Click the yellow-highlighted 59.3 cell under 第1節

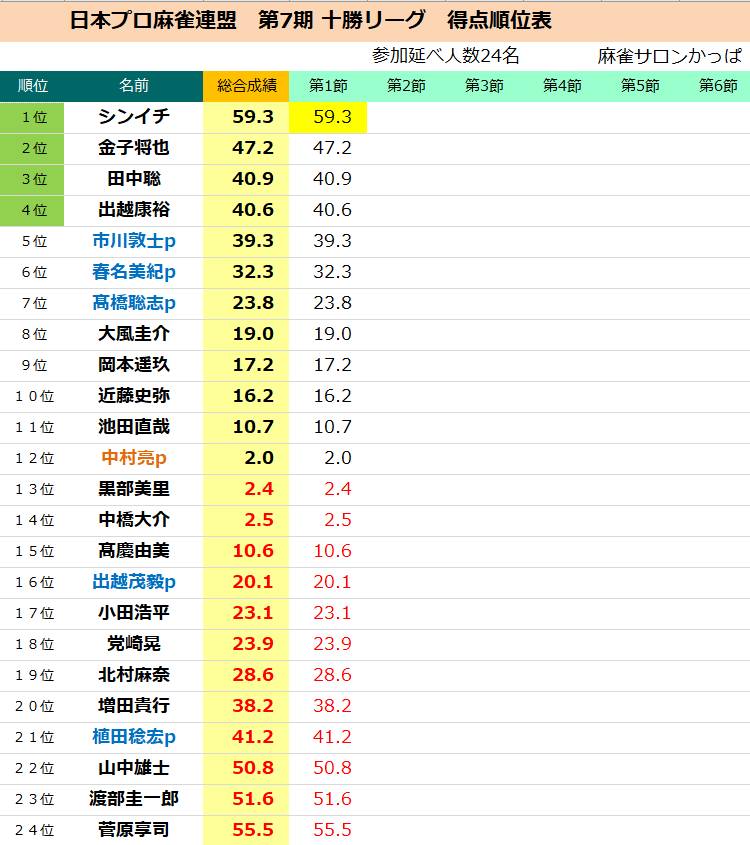328,117
